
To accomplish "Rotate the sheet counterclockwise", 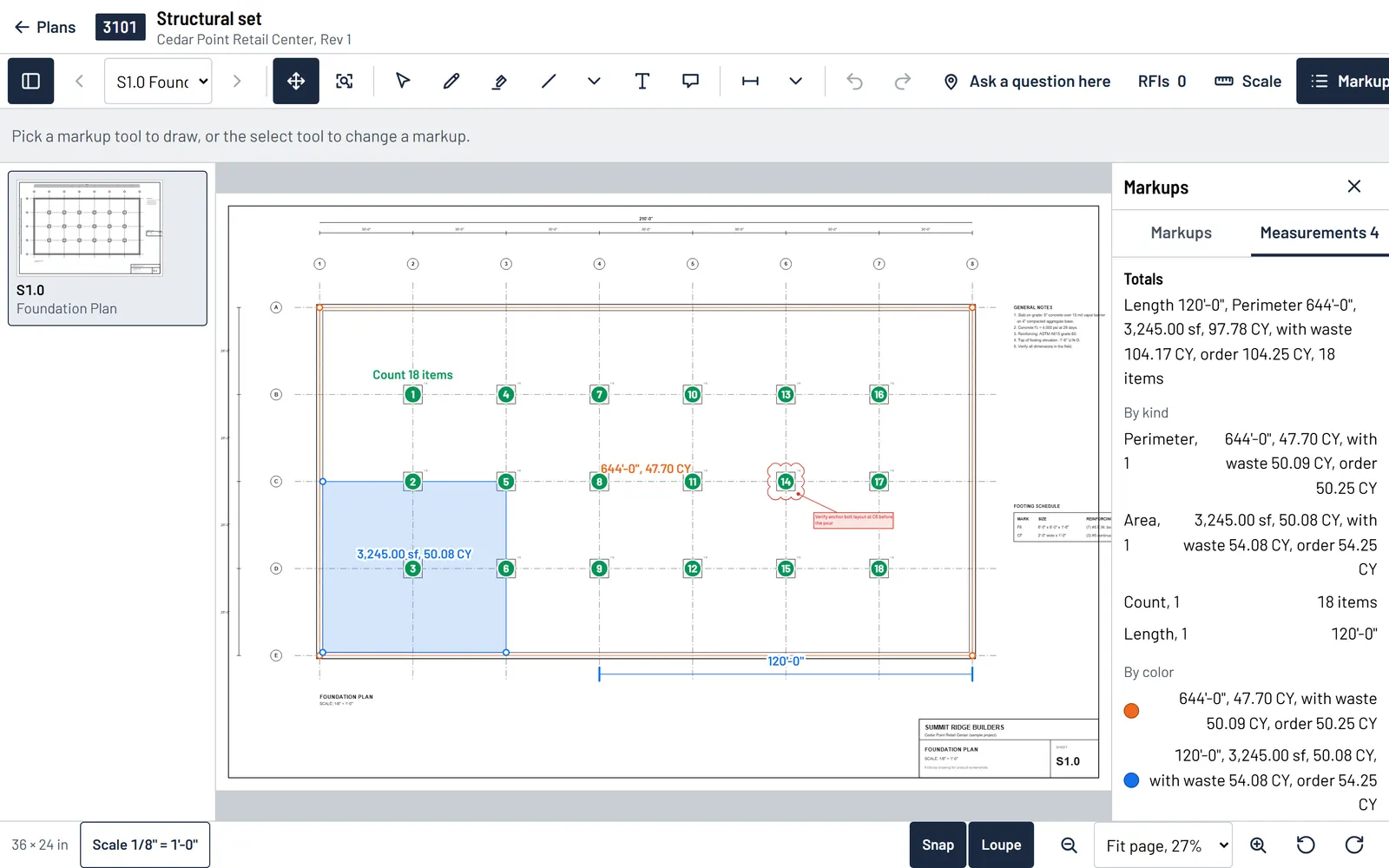I will pos(1306,845).
